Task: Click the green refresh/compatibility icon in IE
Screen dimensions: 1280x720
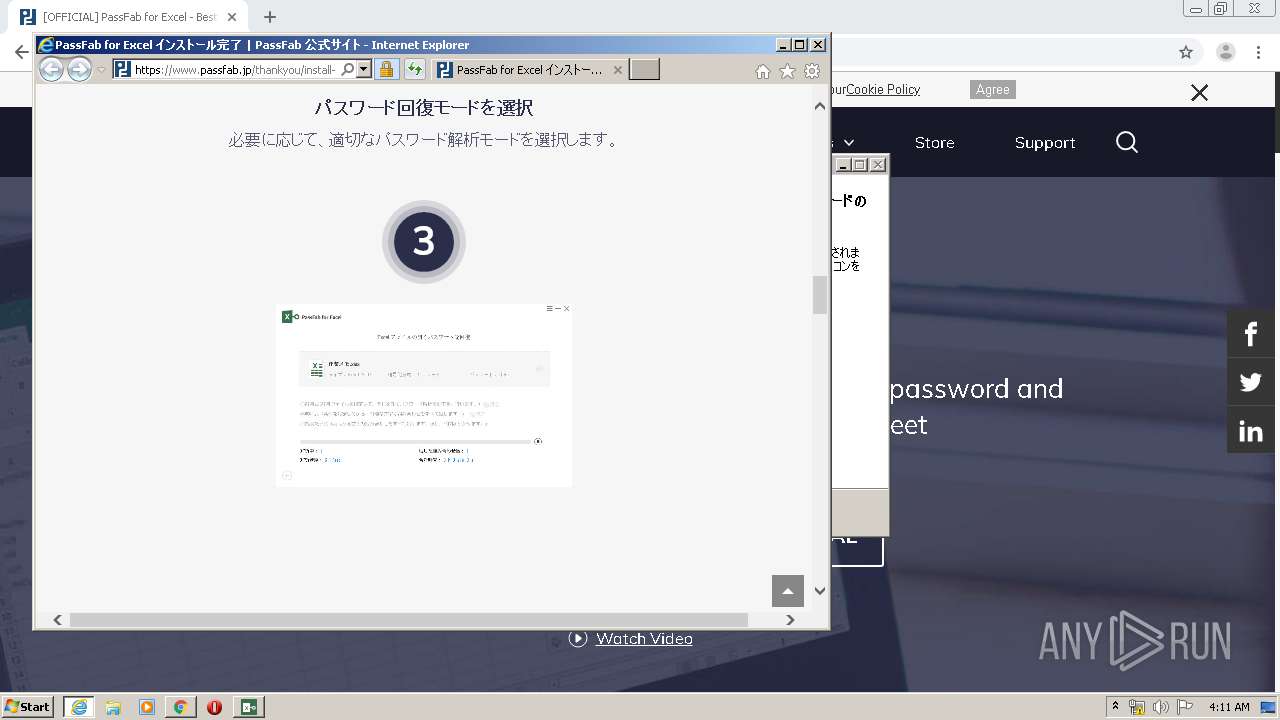Action: point(415,69)
